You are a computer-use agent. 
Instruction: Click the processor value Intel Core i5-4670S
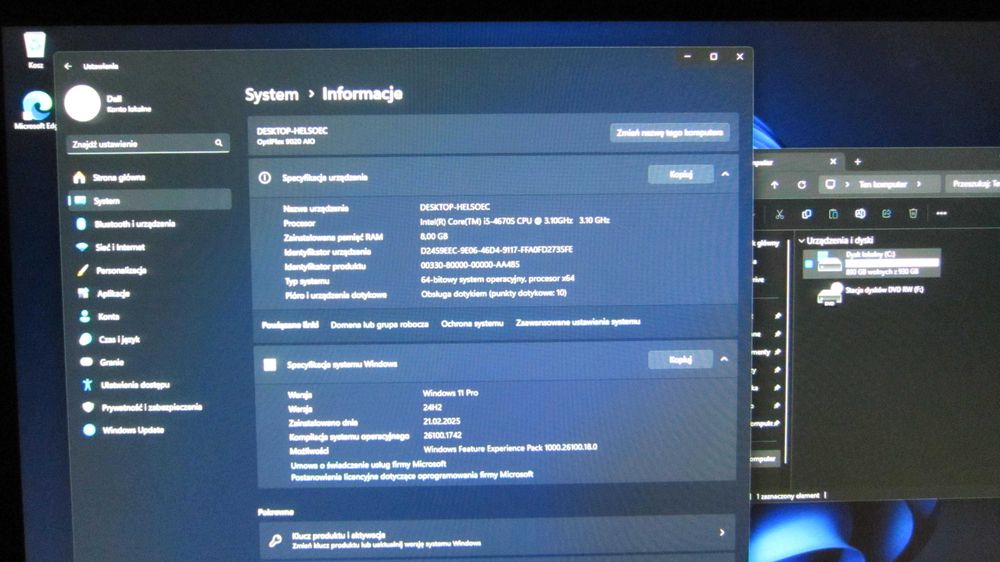coord(515,221)
